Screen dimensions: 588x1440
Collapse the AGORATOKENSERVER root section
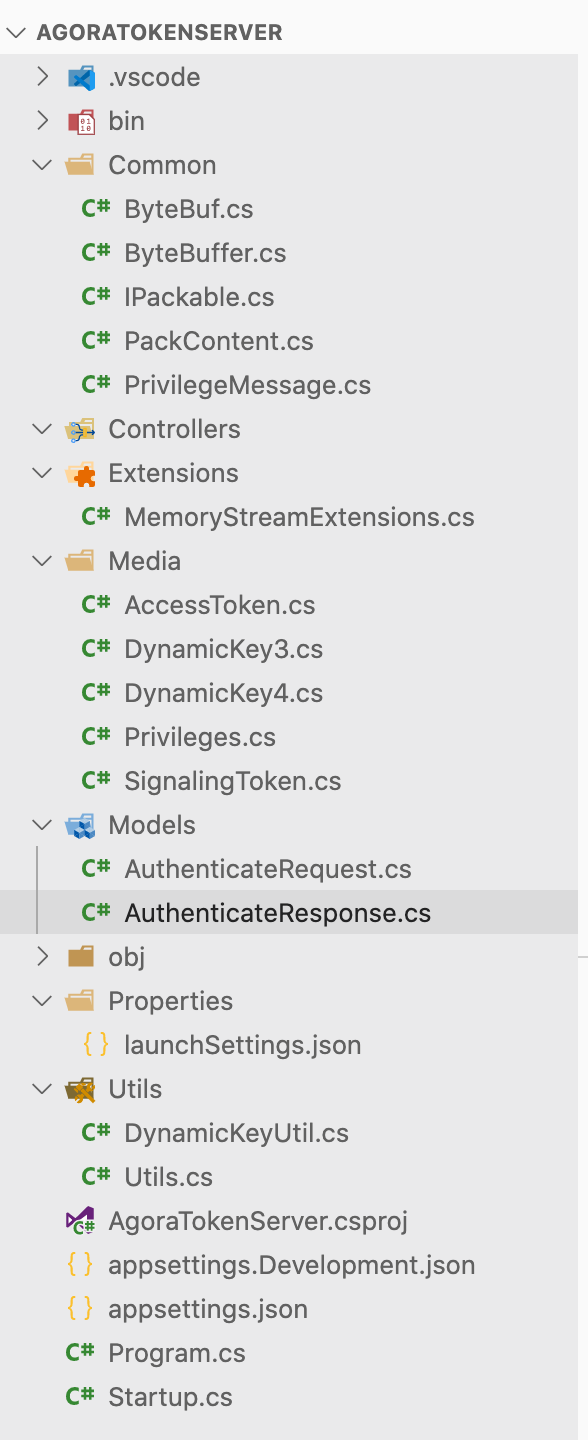17,32
